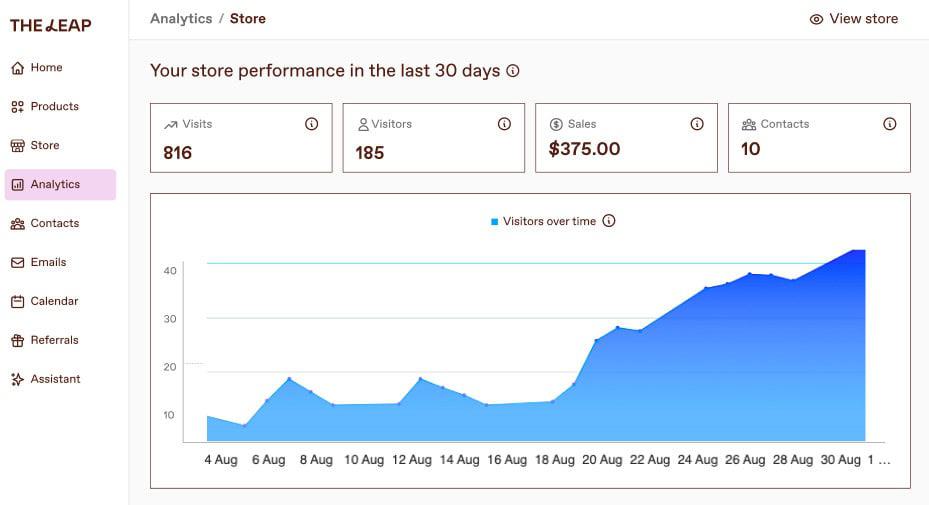Open the Assistant sparkle icon
The image size is (929, 505).
coord(17,380)
